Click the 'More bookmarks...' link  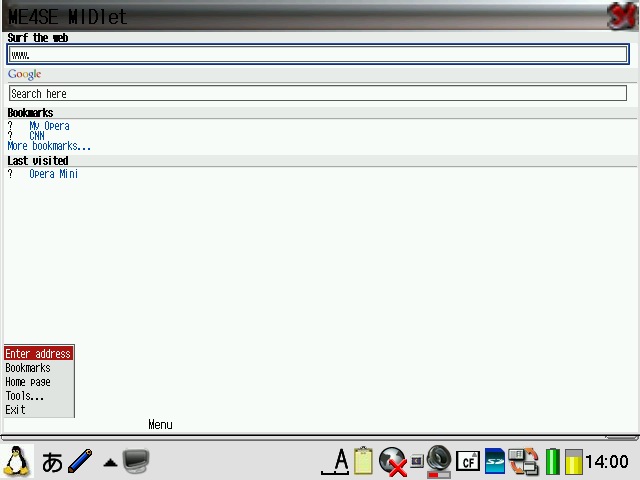pyautogui.click(x=49, y=146)
